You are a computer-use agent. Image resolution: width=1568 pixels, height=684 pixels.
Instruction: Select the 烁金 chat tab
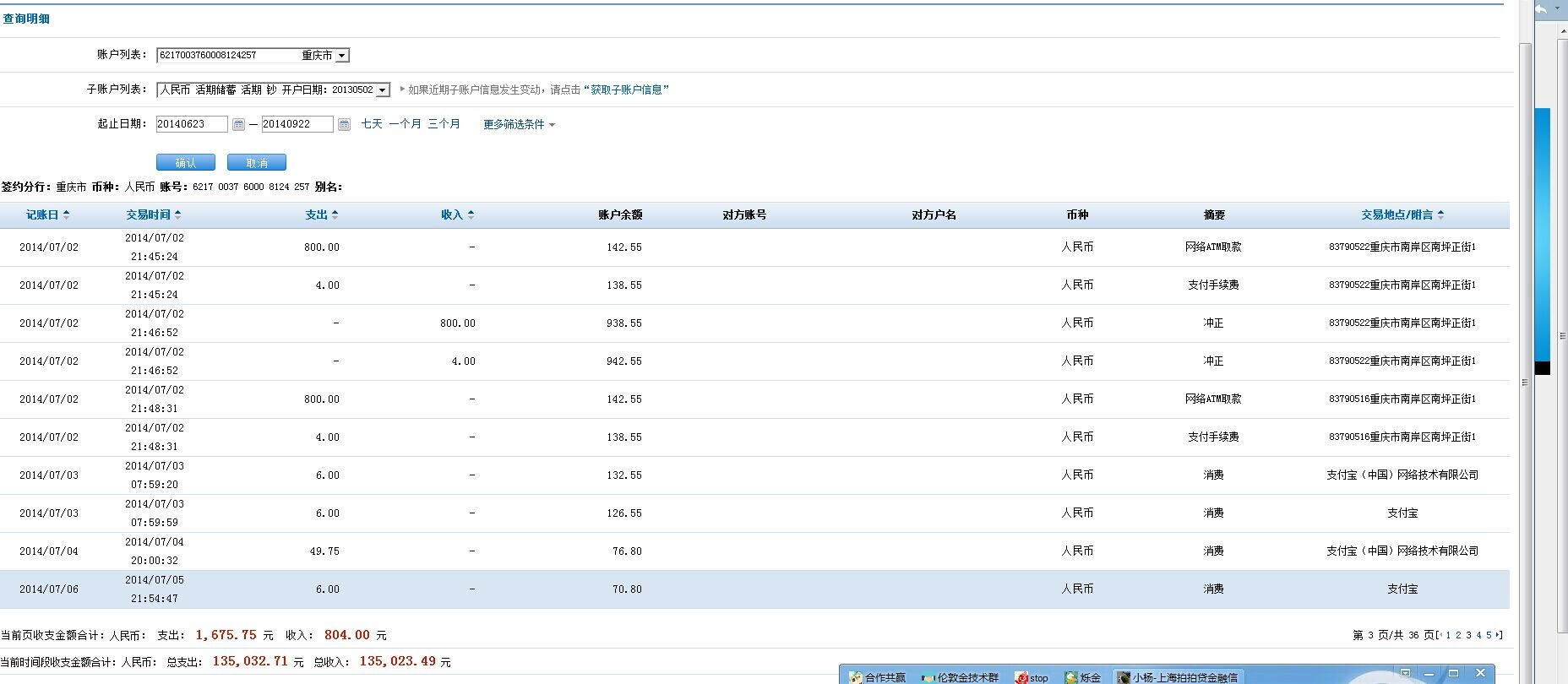[1083, 677]
